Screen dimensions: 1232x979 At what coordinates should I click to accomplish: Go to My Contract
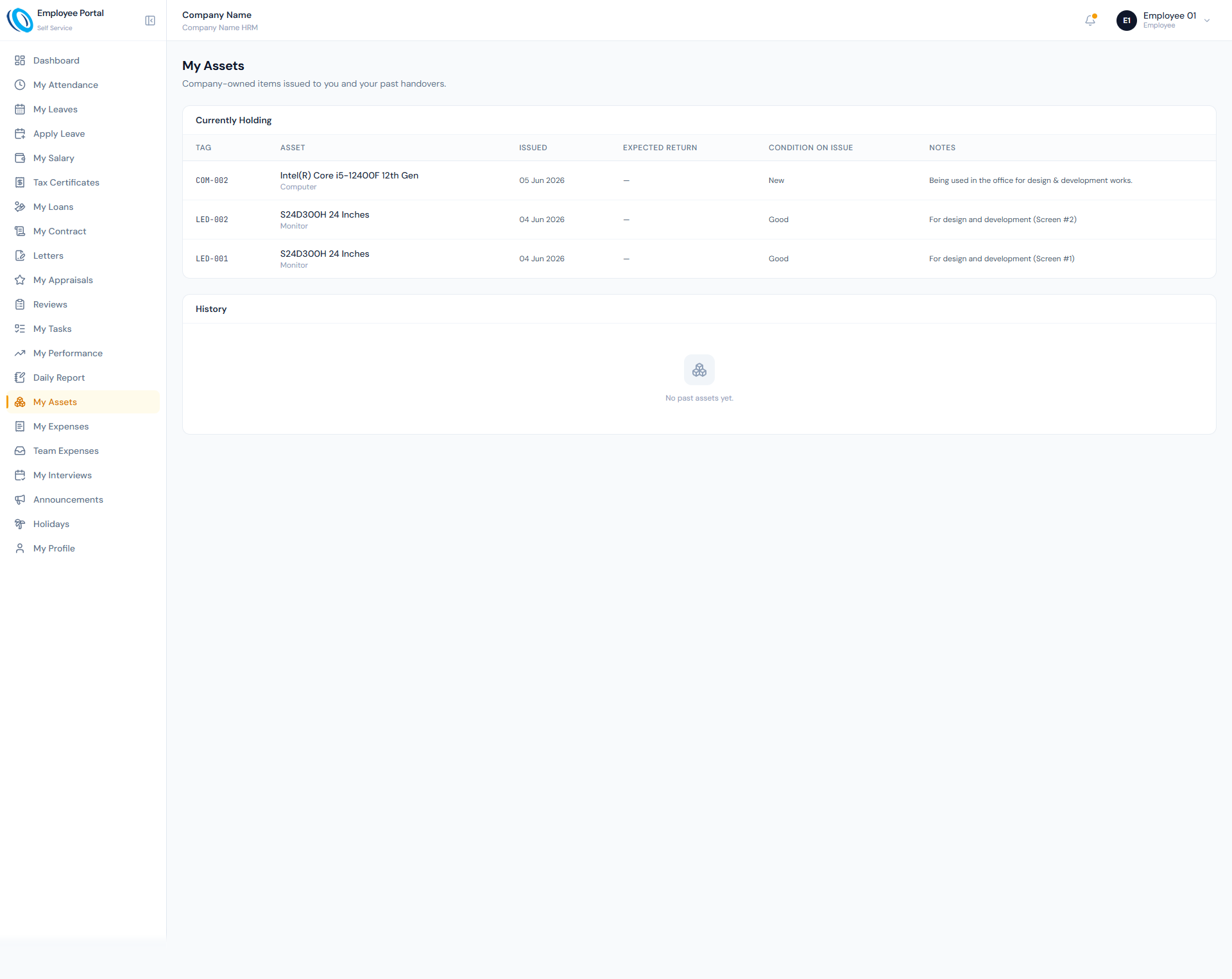pyautogui.click(x=83, y=231)
